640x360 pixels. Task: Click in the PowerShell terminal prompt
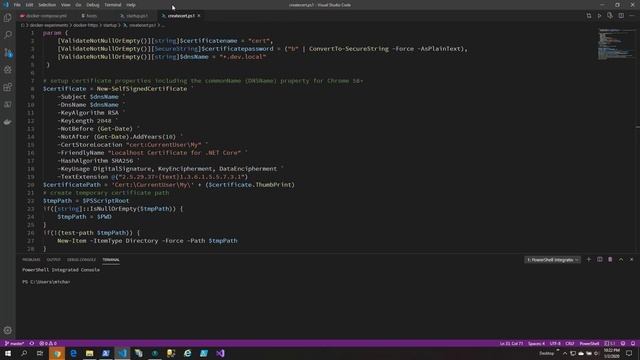tap(47, 282)
